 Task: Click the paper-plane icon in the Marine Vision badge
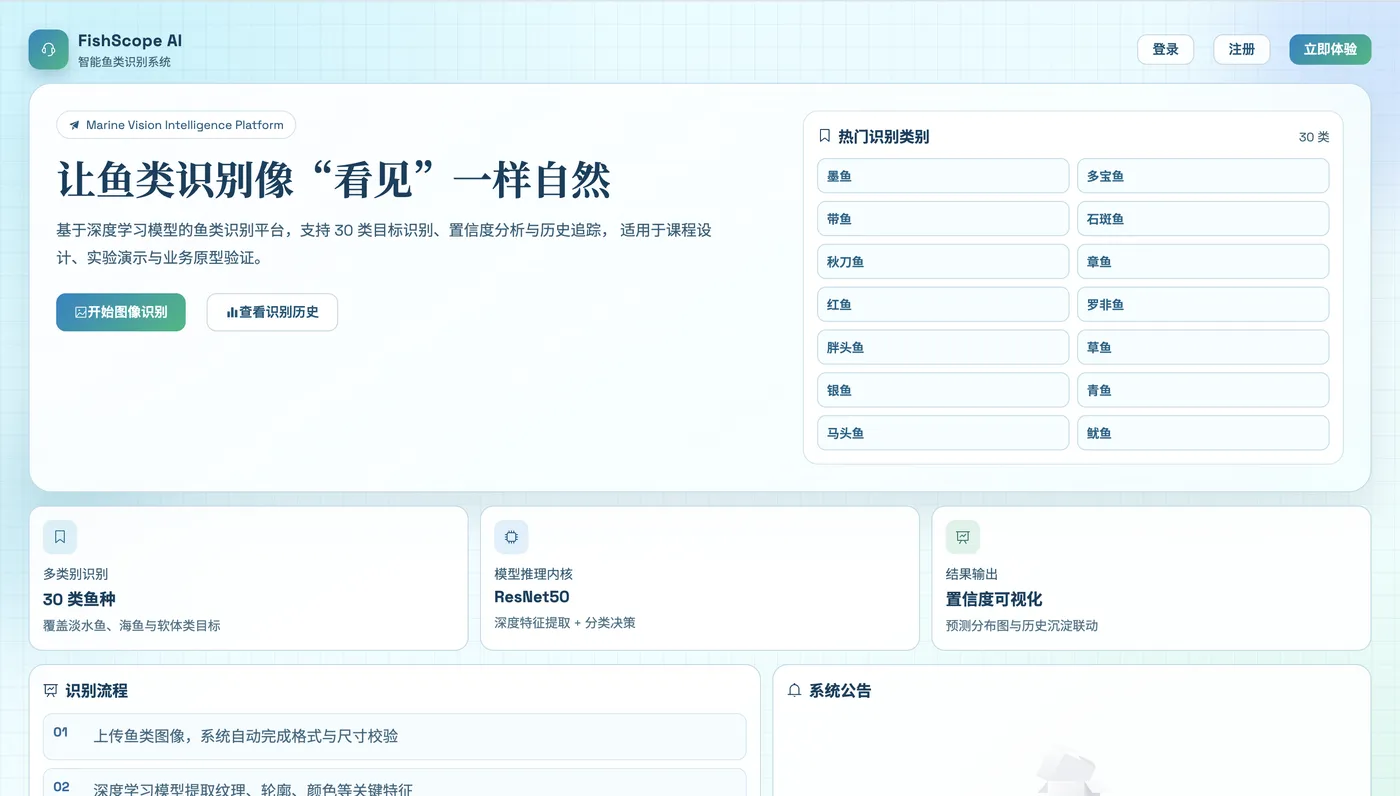tap(74, 124)
